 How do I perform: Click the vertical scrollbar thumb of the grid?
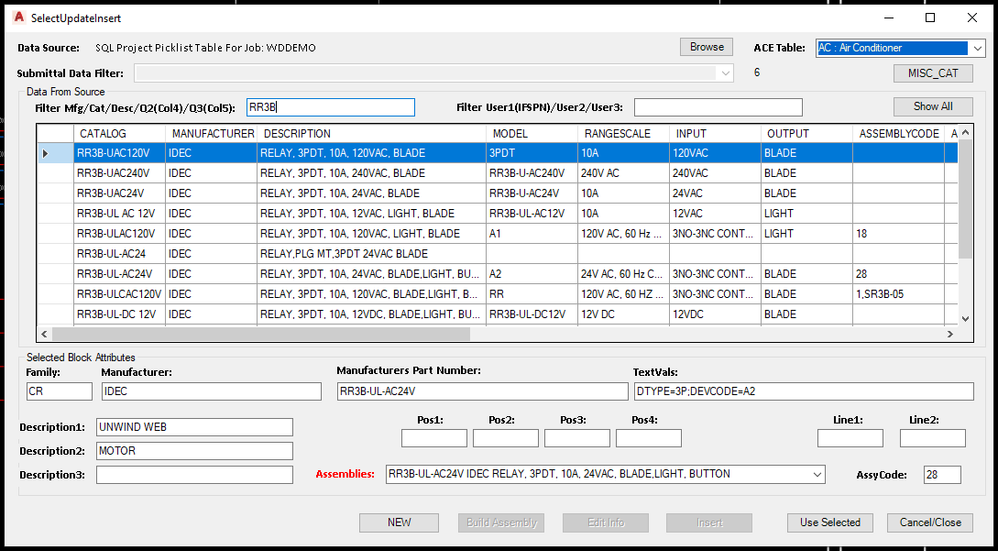coord(965,199)
